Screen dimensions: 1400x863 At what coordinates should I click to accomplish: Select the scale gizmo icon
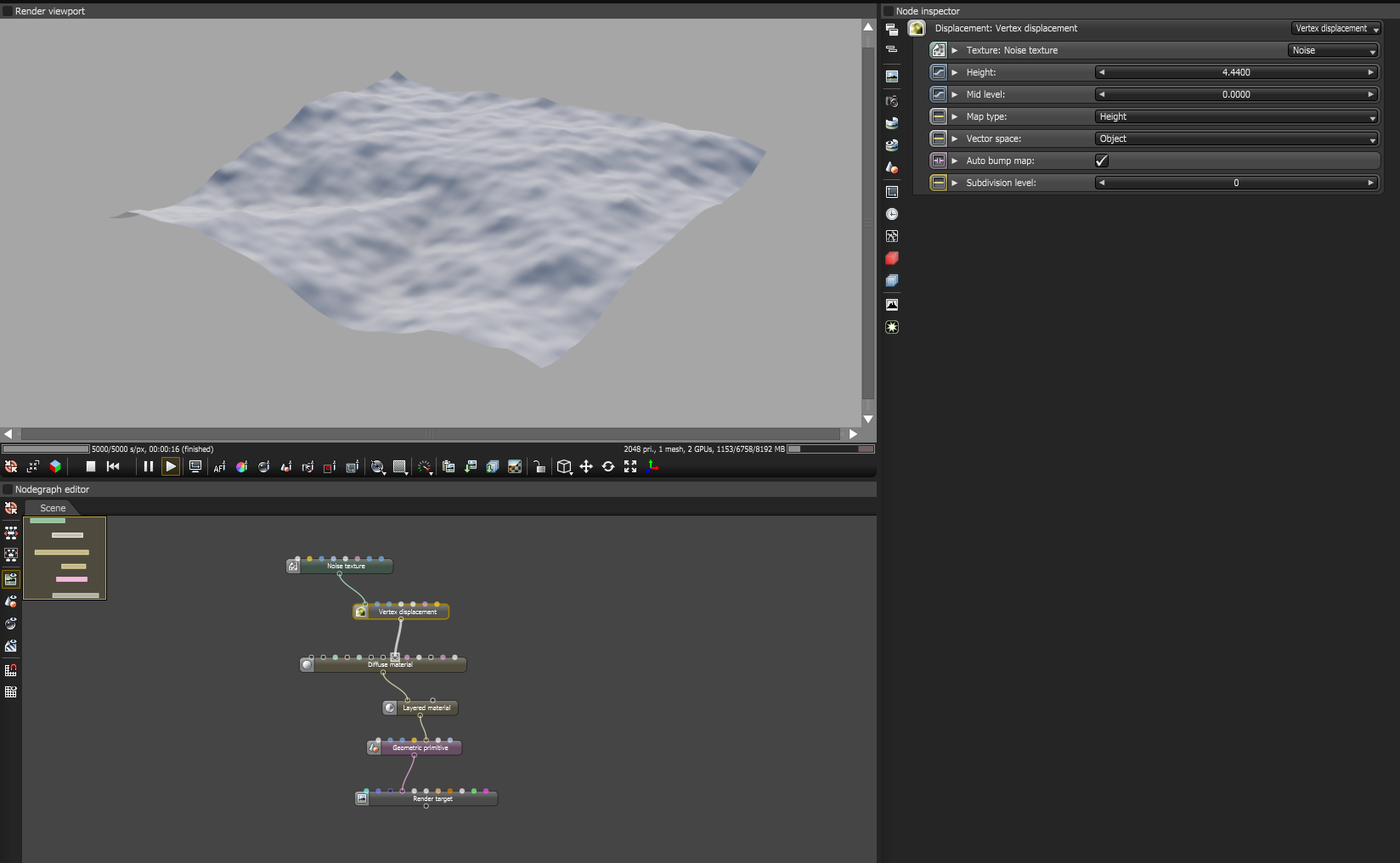pos(630,466)
